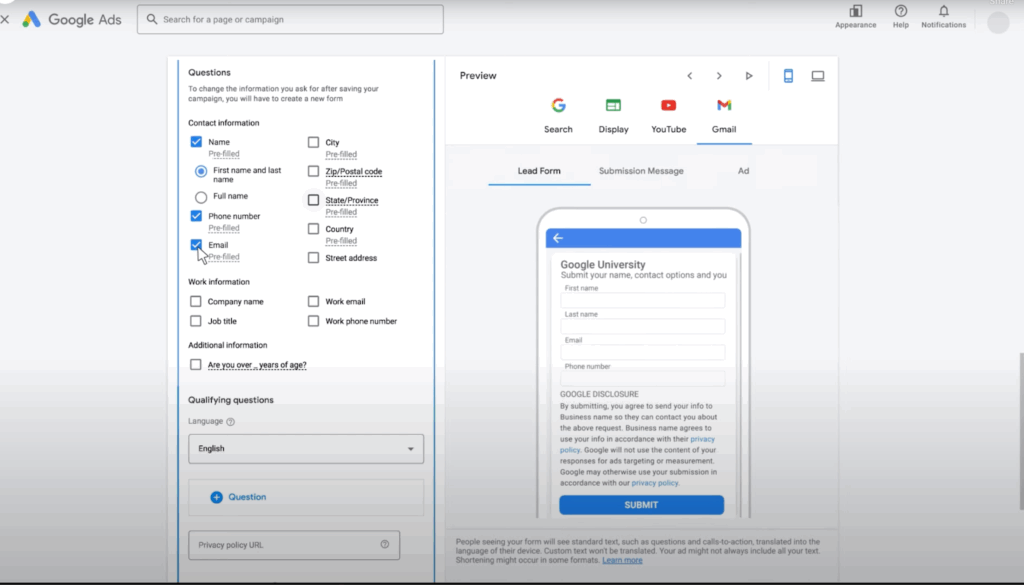Click the Privacy policy URL help icon
This screenshot has height=585, width=1024.
click(x=385, y=545)
